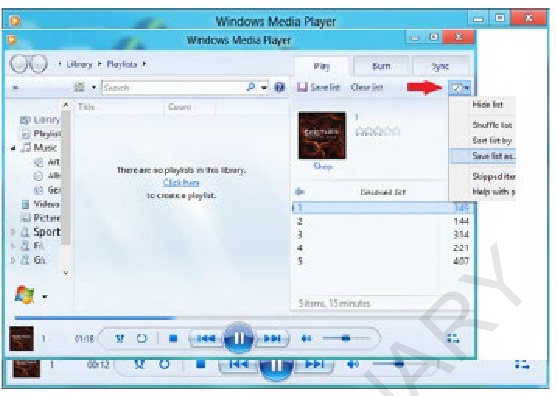
Task: Click the Windows logo Media Guide icon
Action: 24,295
